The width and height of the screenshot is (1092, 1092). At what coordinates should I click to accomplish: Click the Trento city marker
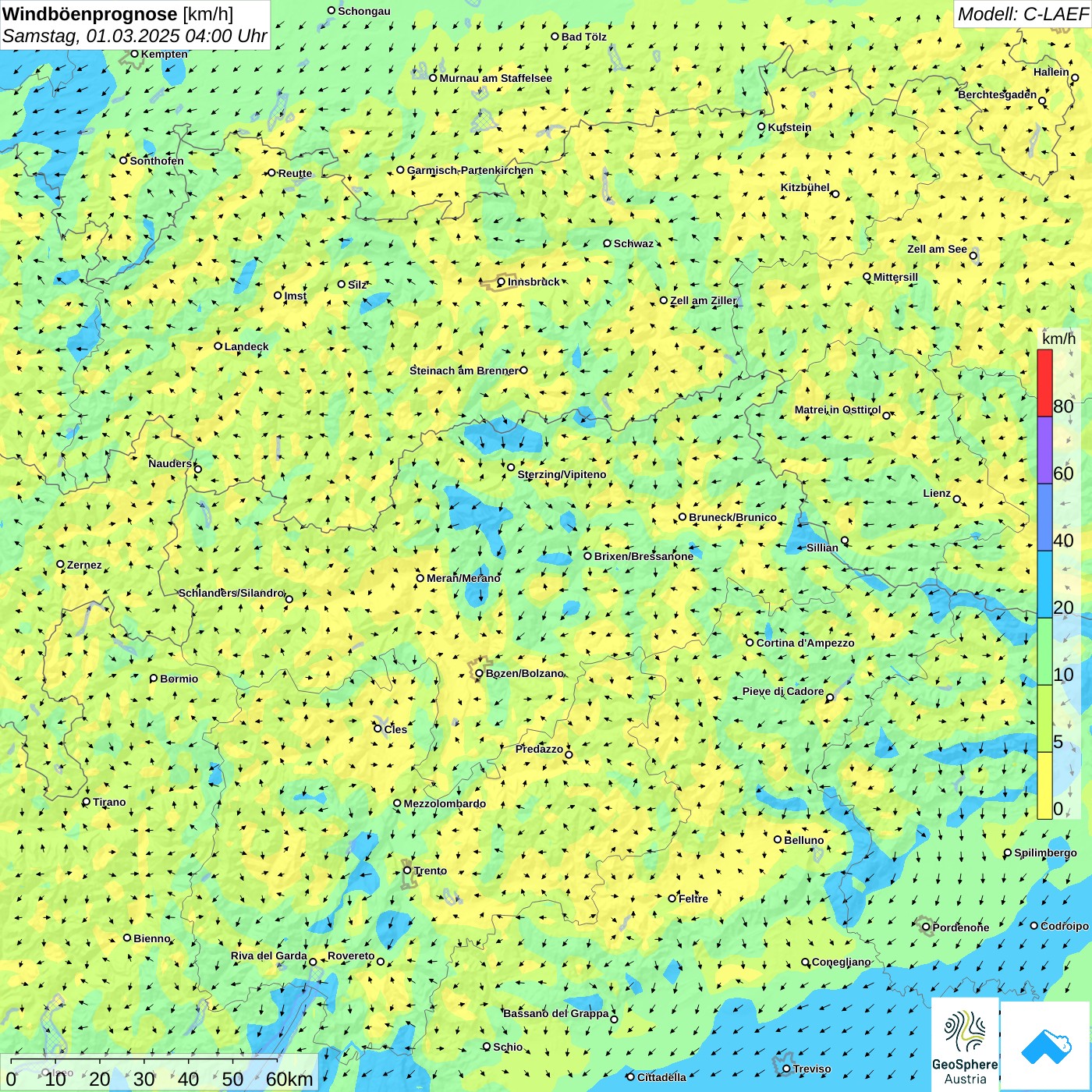point(407,870)
